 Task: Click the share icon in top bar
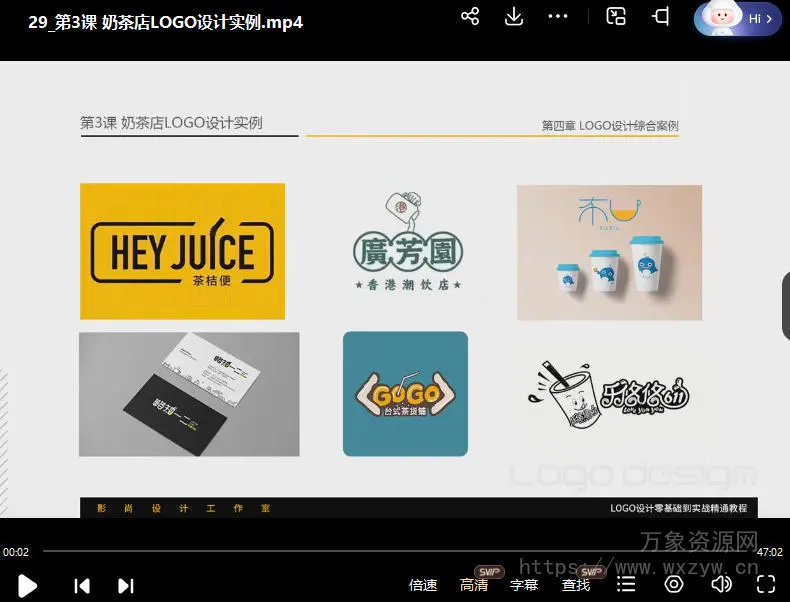pyautogui.click(x=470, y=17)
